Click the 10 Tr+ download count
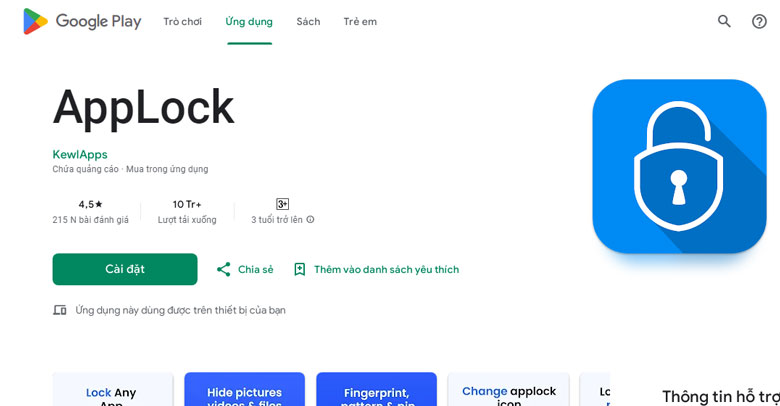The image size is (780, 406). 187,204
